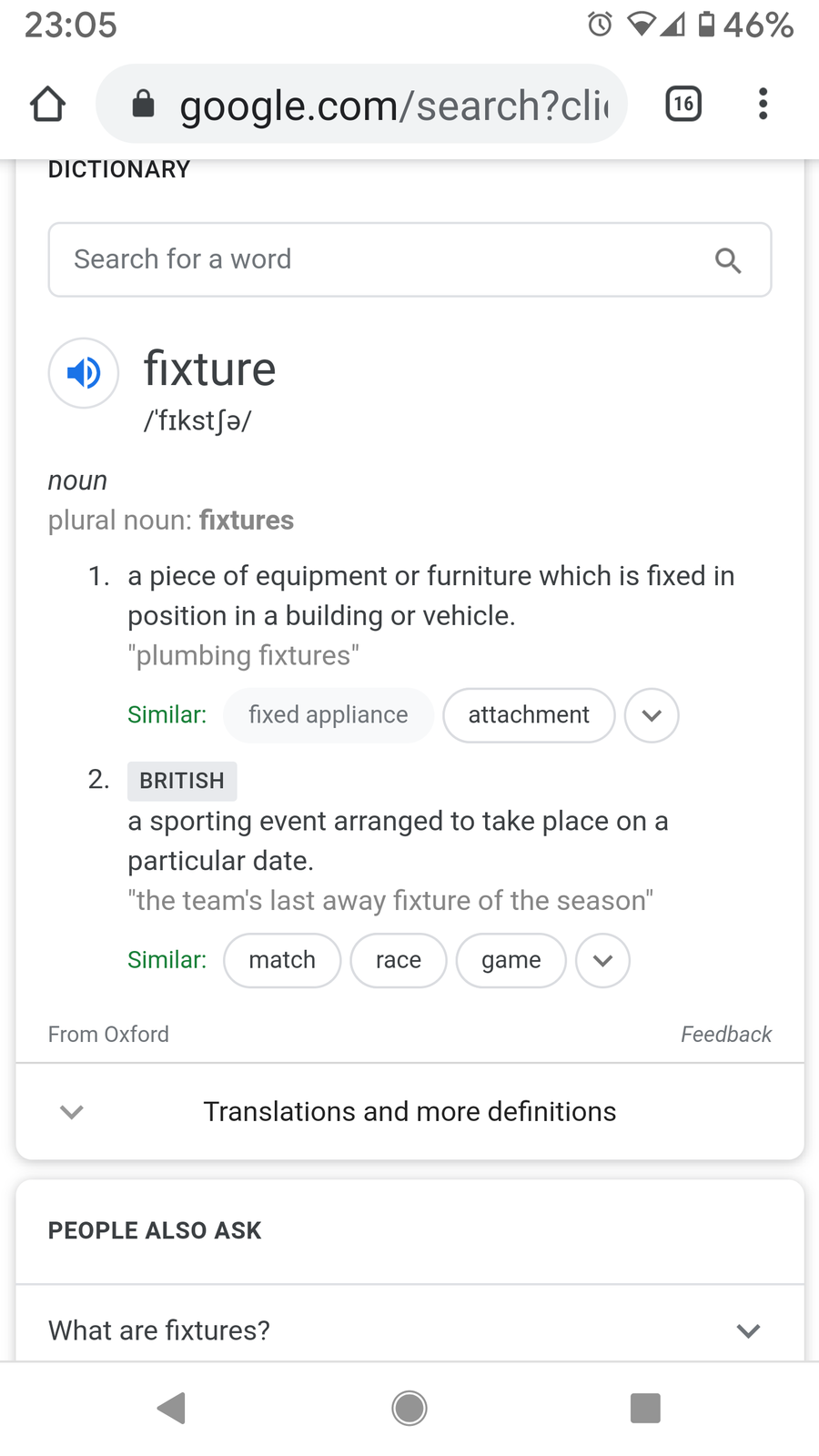Tap the dictionary search magnifier icon
The width and height of the screenshot is (819, 1456).
click(727, 260)
